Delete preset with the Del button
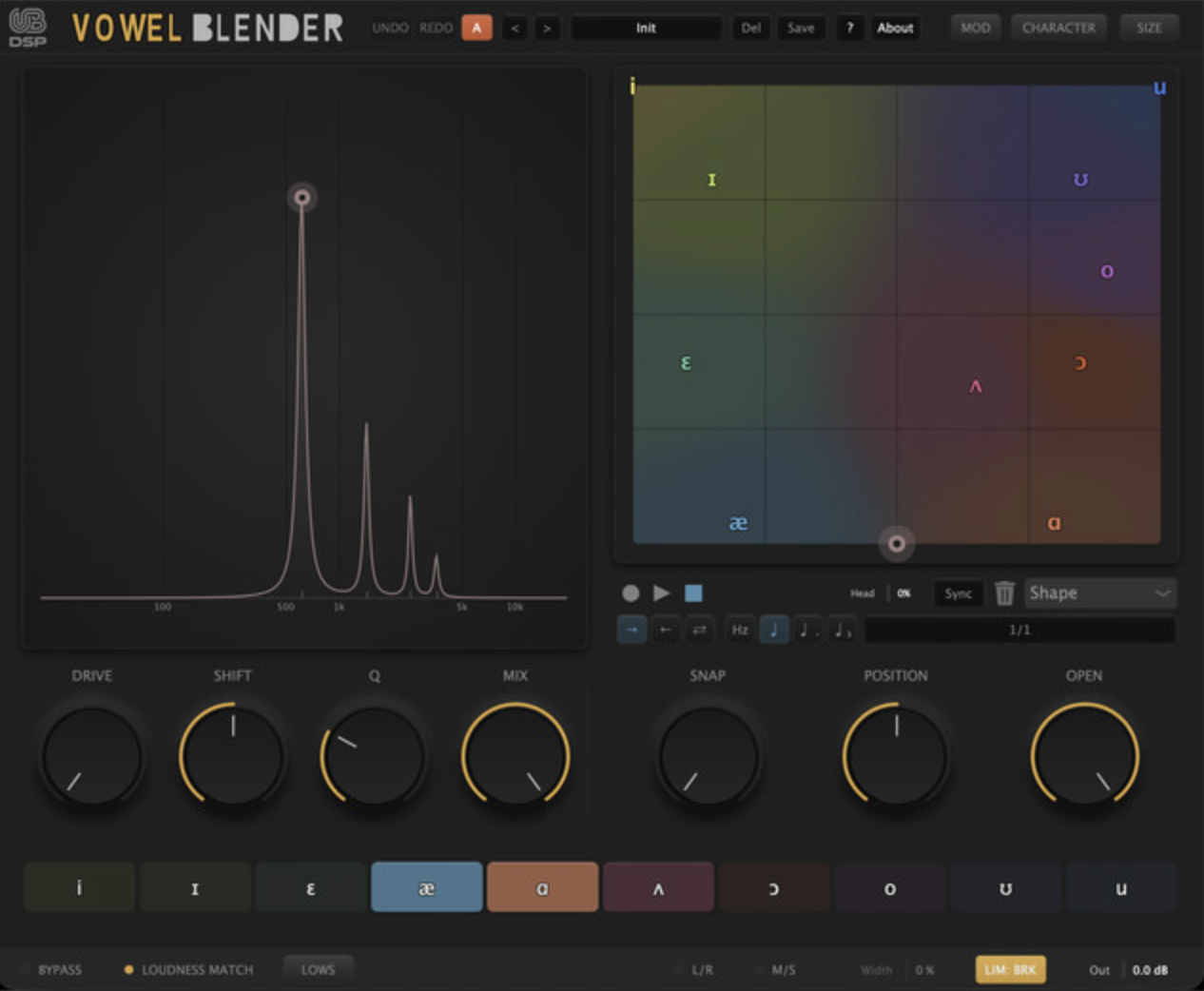 click(751, 28)
